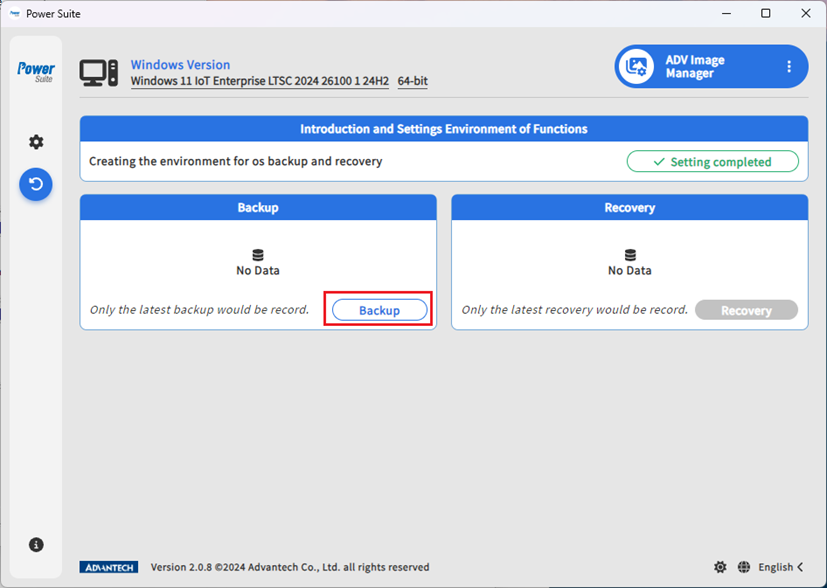
Task: Open the gear icon in the footer
Action: pyautogui.click(x=720, y=567)
